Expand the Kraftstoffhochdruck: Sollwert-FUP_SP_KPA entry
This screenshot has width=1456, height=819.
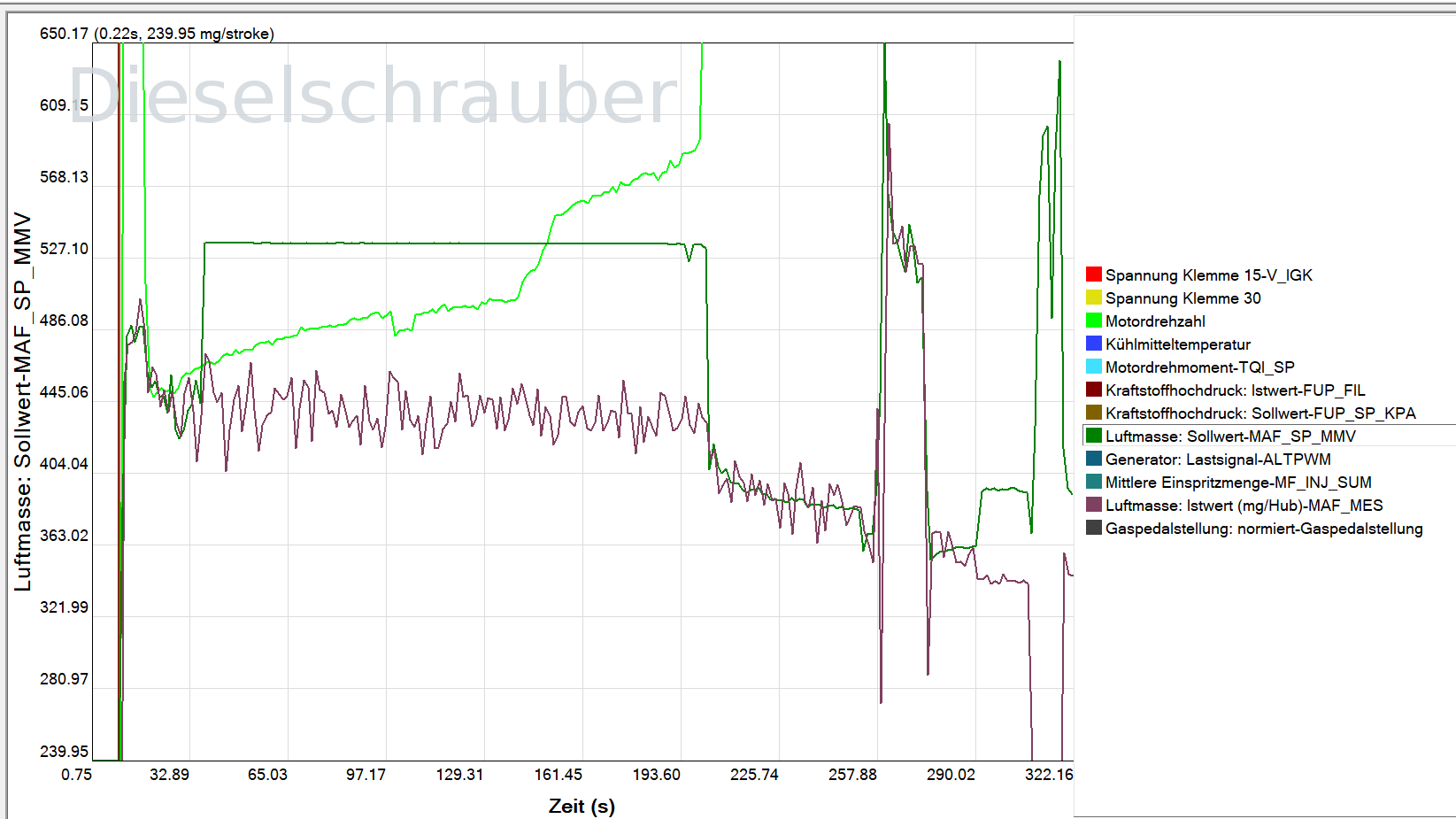(x=1260, y=413)
